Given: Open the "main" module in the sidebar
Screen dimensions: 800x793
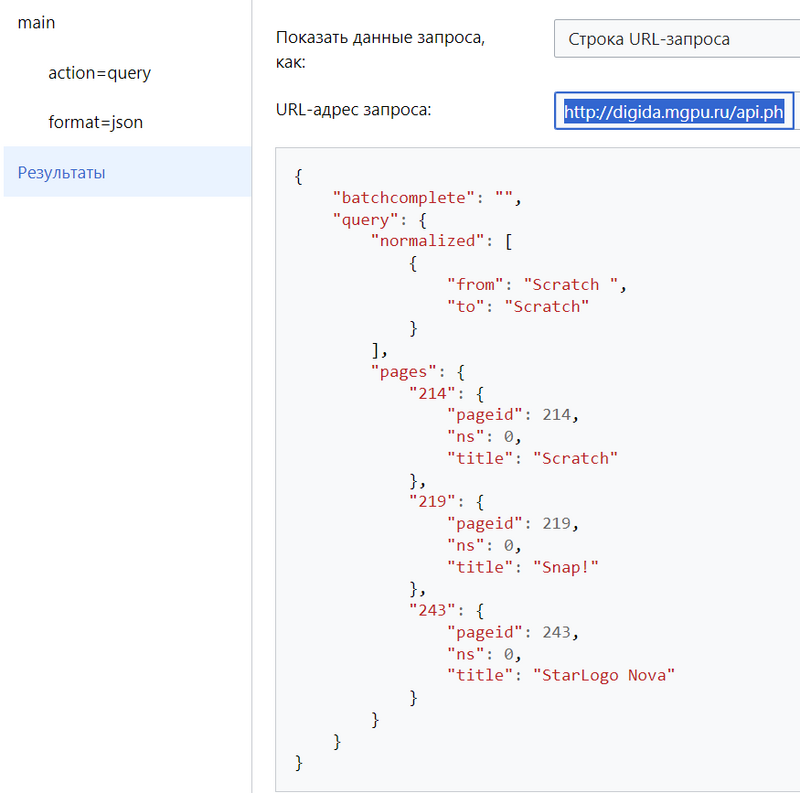Looking at the screenshot, I should [x=36, y=22].
